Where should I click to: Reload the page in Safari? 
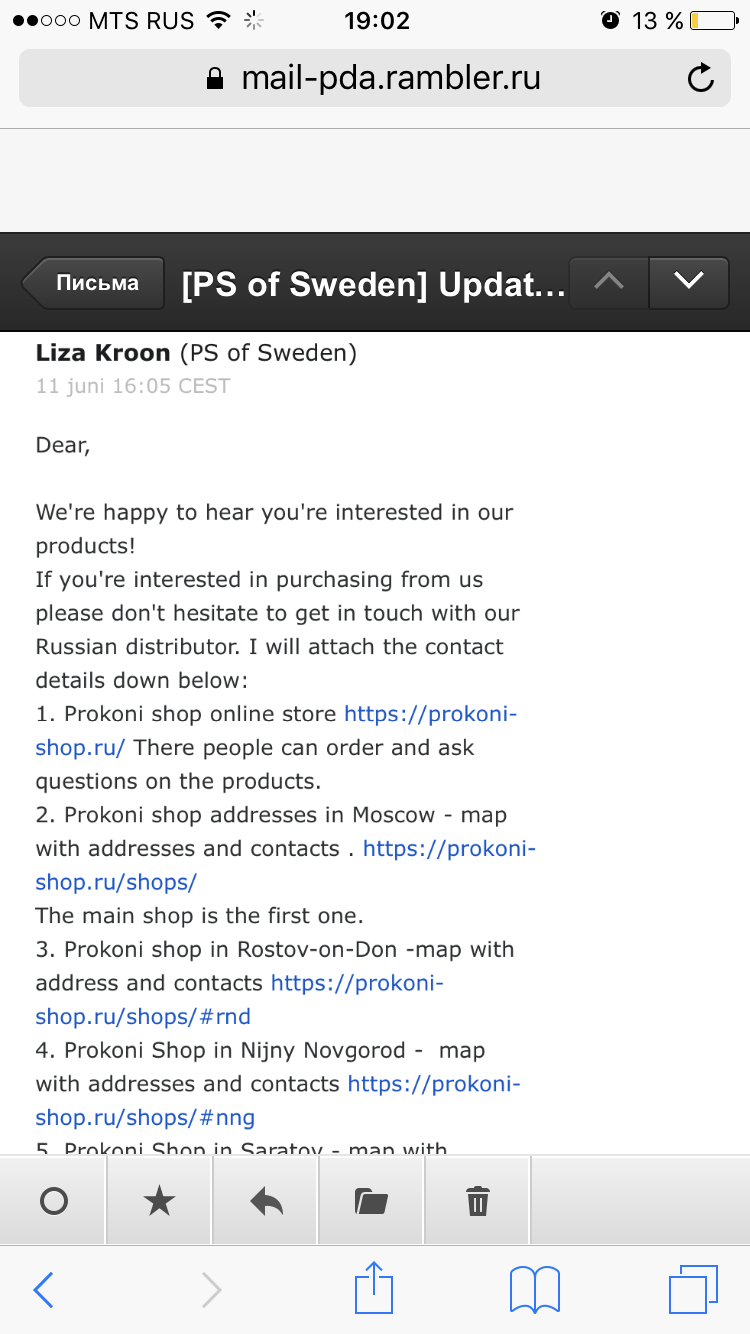[701, 78]
